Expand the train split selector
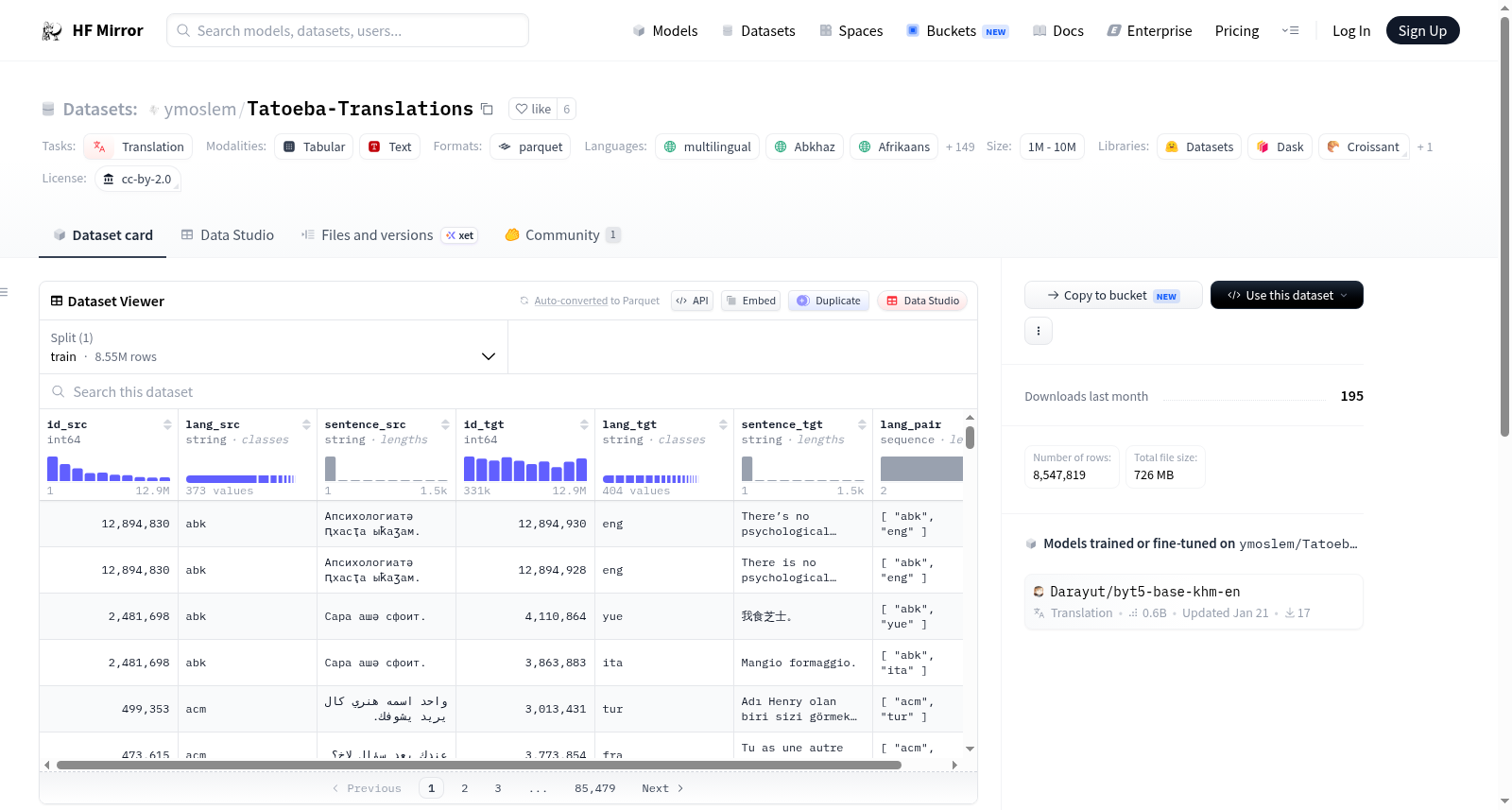 click(273, 347)
